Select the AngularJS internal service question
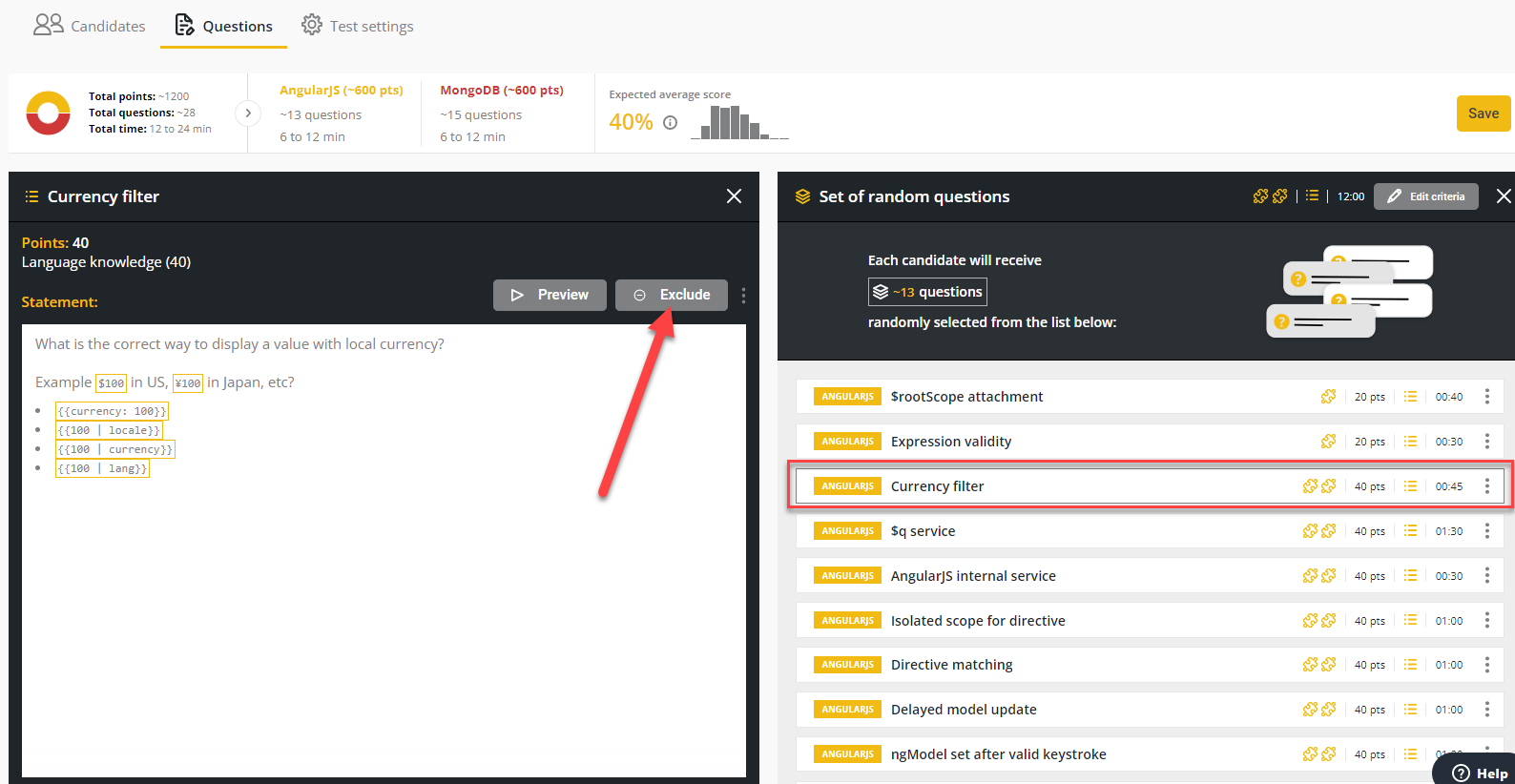This screenshot has height=784, width=1515. tap(973, 576)
